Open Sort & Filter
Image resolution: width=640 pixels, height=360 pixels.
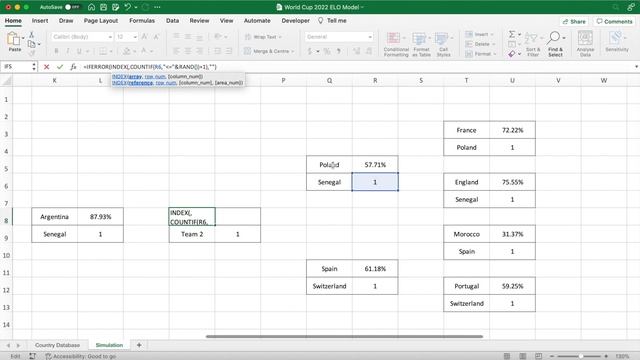(533, 44)
